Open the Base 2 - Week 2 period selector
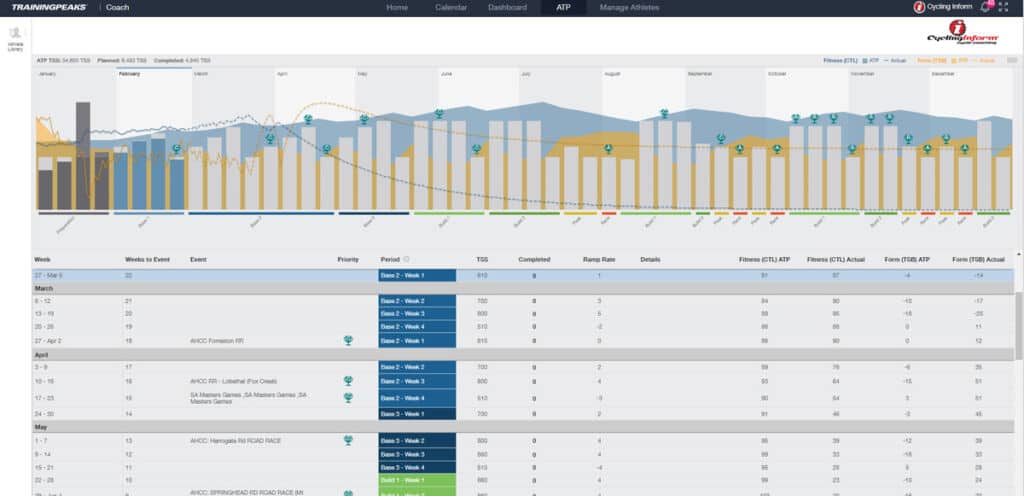 coord(417,301)
